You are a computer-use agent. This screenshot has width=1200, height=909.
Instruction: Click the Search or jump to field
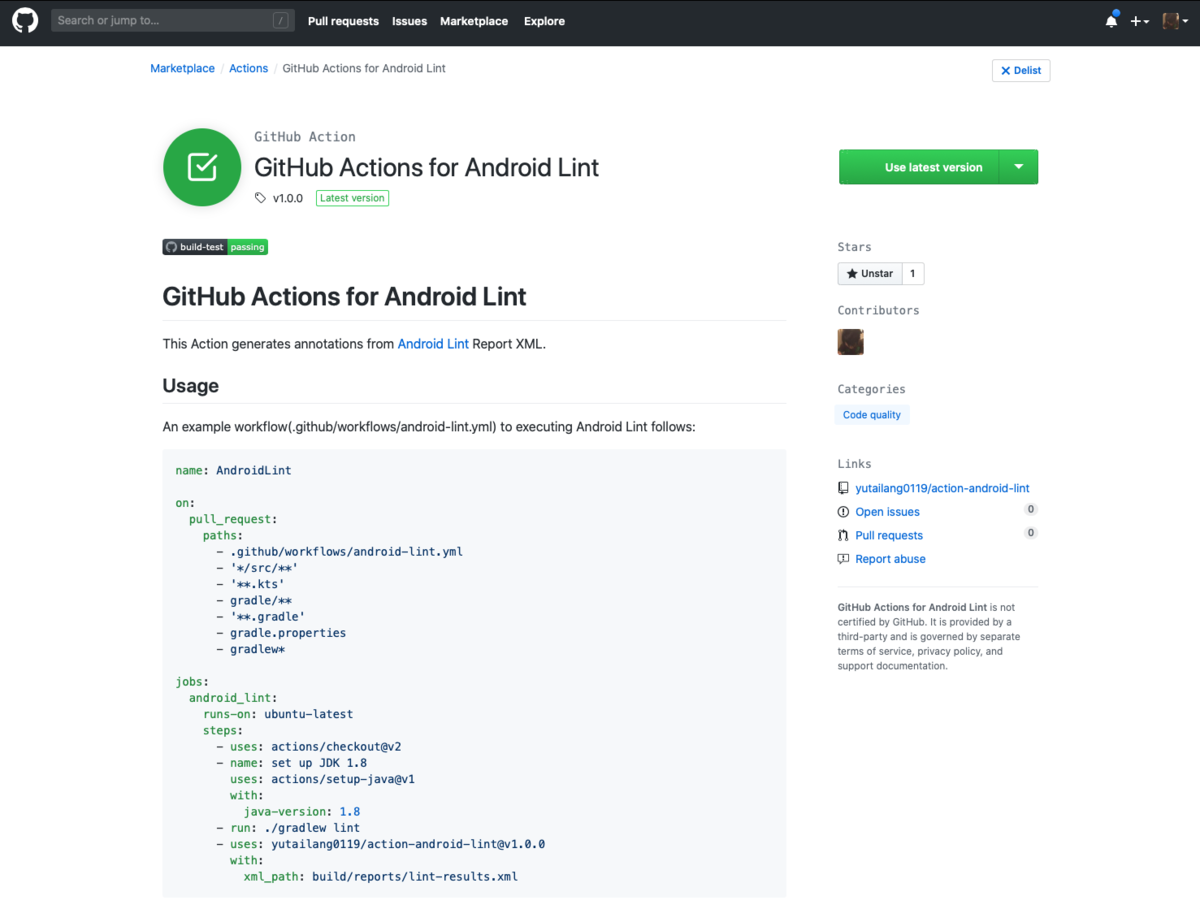click(170, 20)
